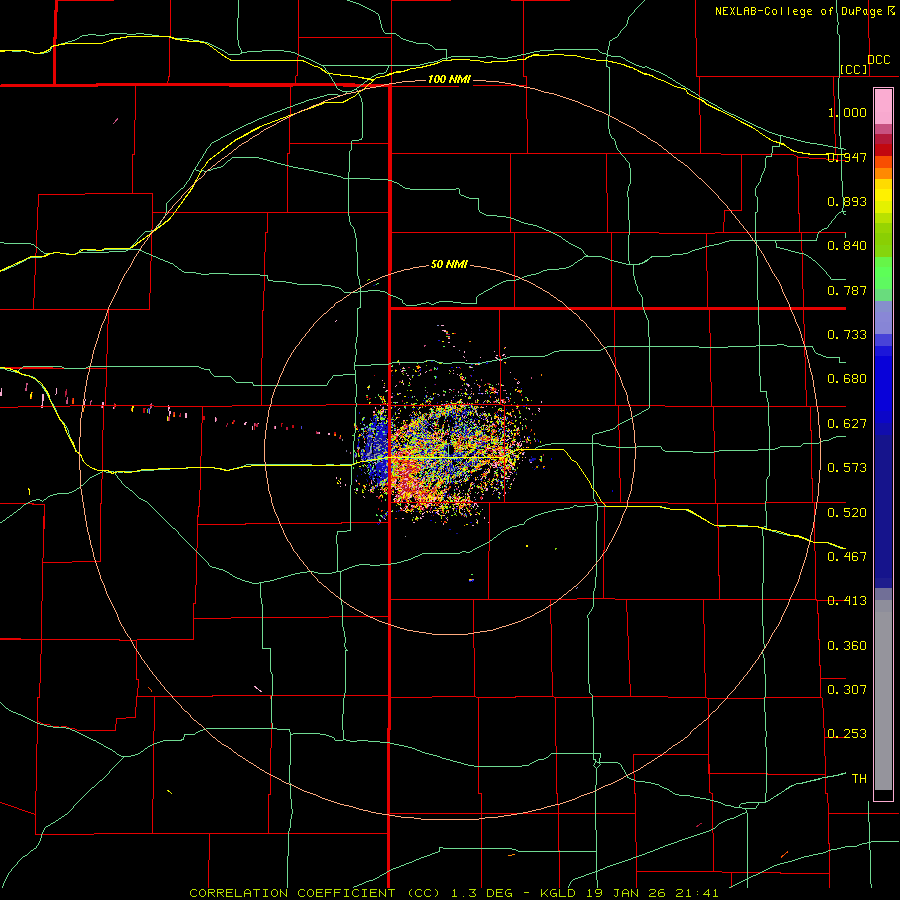Viewport: 900px width, 900px height.
Task: Click the 0.733 value on color scale
Action: click(x=847, y=334)
